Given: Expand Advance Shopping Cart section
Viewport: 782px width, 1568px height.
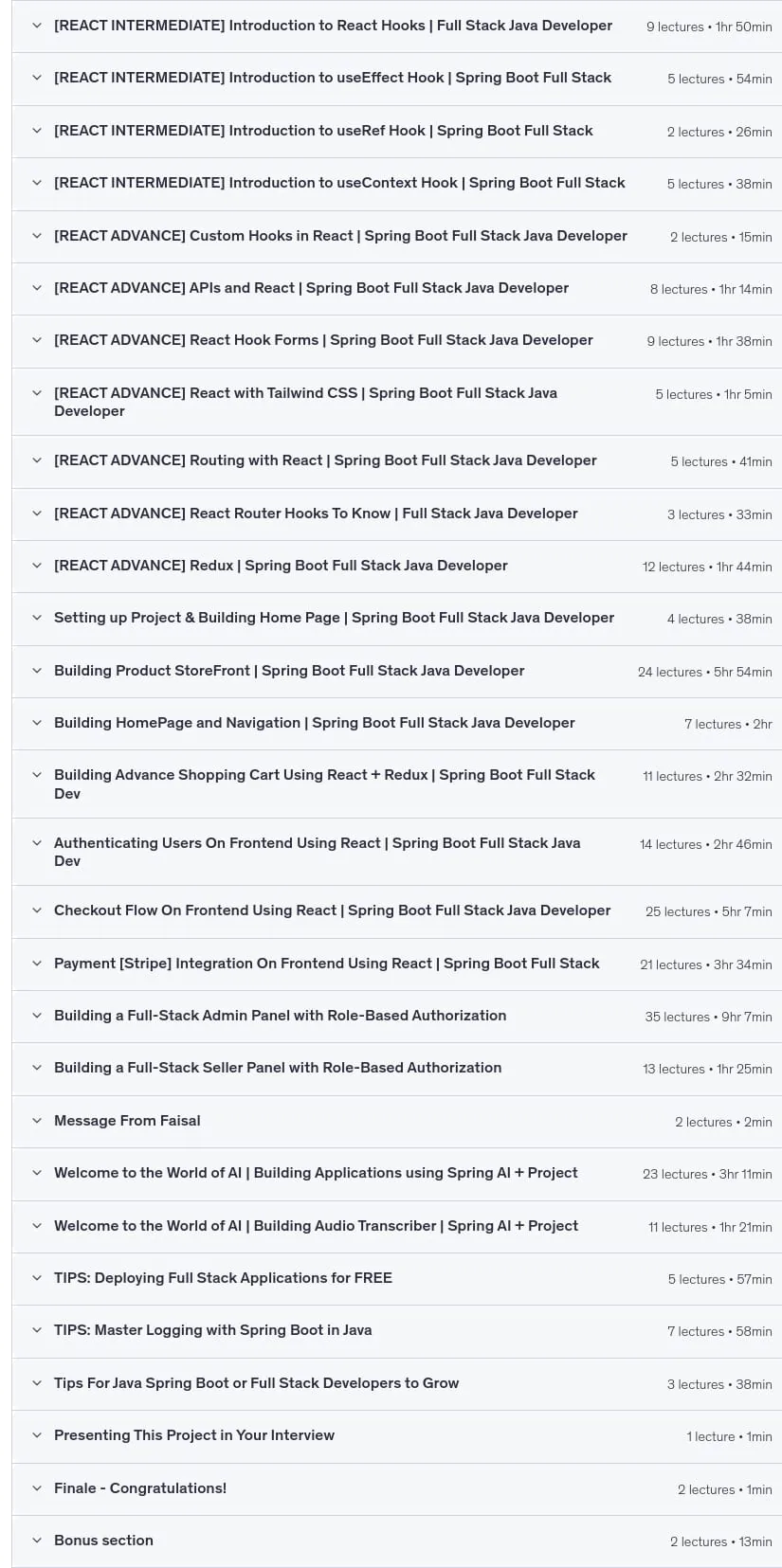Looking at the screenshot, I should coord(396,784).
